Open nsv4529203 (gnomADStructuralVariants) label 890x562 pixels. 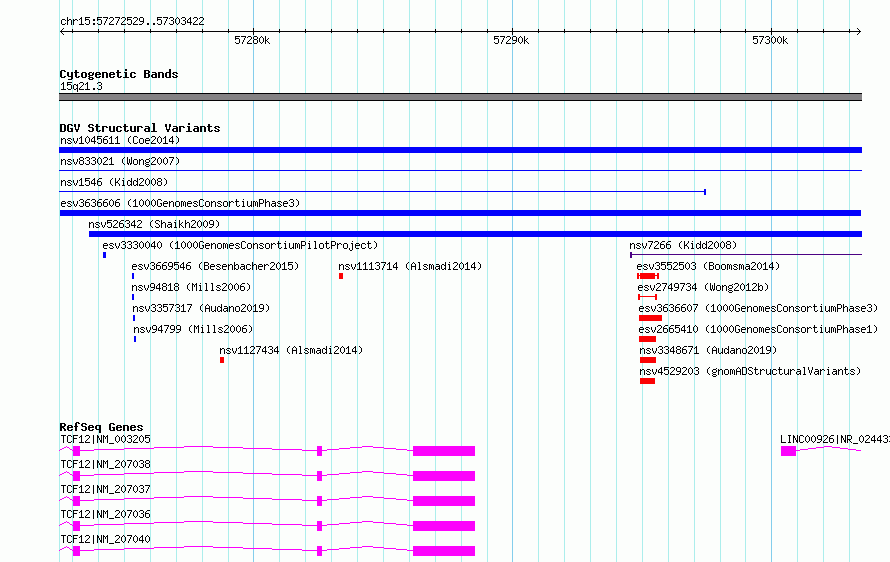[x=750, y=371]
